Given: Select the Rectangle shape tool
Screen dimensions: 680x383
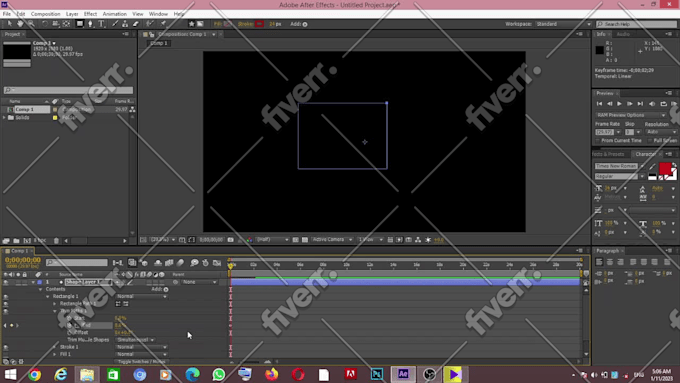Looking at the screenshot, I should [x=80, y=24].
